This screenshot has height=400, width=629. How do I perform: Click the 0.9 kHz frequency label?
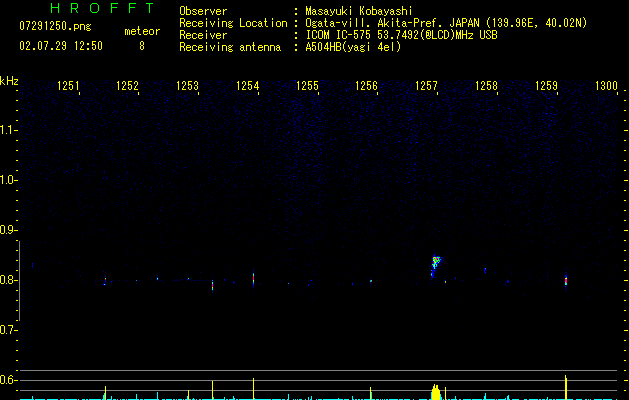coord(7,230)
